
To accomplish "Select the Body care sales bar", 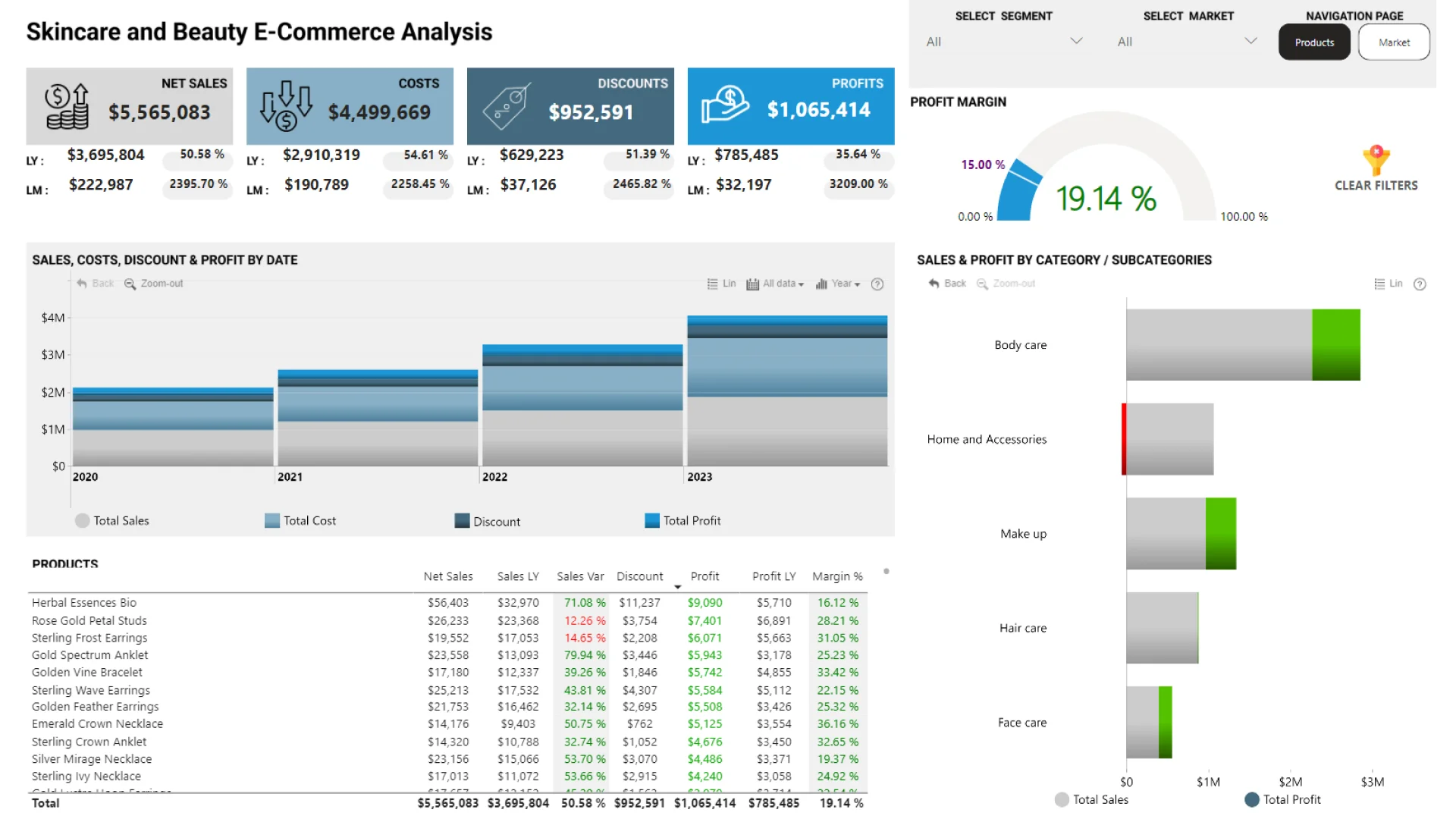I will coord(1219,345).
